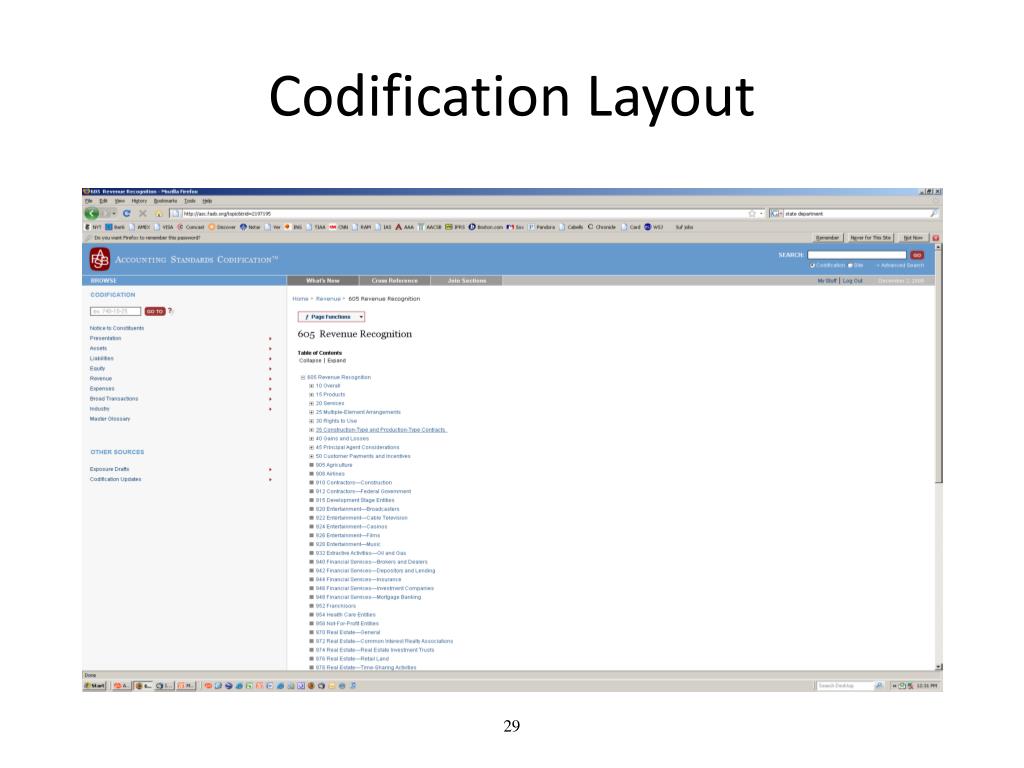Image resolution: width=1024 pixels, height=768 pixels.
Task: Switch to the Cross Reference tab
Action: [394, 281]
